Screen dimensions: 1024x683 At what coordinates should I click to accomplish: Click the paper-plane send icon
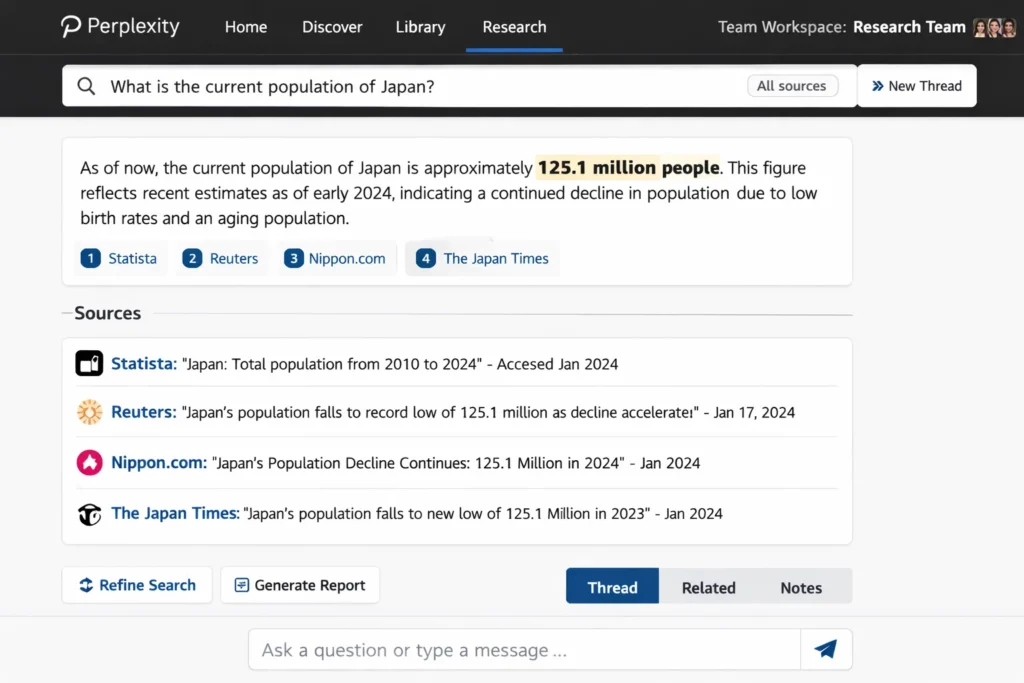(826, 649)
